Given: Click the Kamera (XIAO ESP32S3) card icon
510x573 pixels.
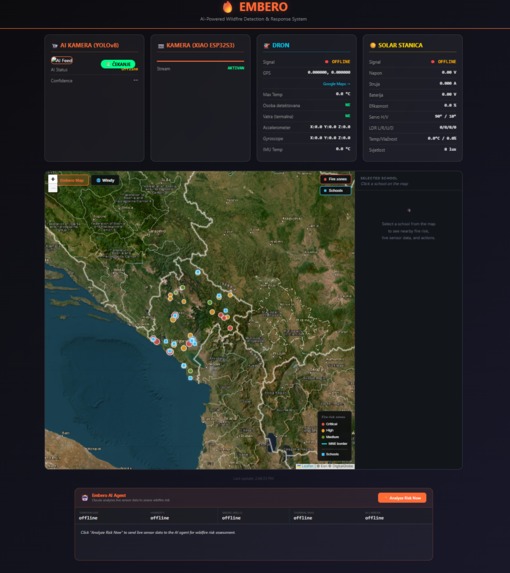Looking at the screenshot, I should pyautogui.click(x=161, y=46).
